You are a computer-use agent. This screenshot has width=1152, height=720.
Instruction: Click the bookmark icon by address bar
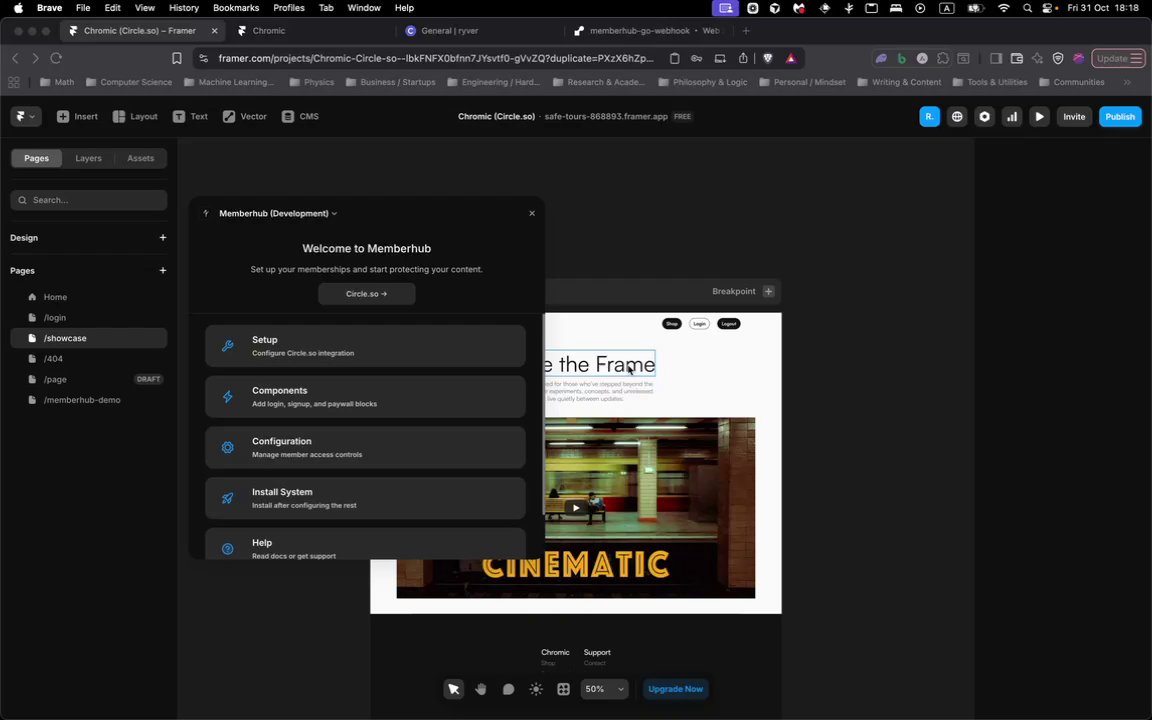coord(176,58)
